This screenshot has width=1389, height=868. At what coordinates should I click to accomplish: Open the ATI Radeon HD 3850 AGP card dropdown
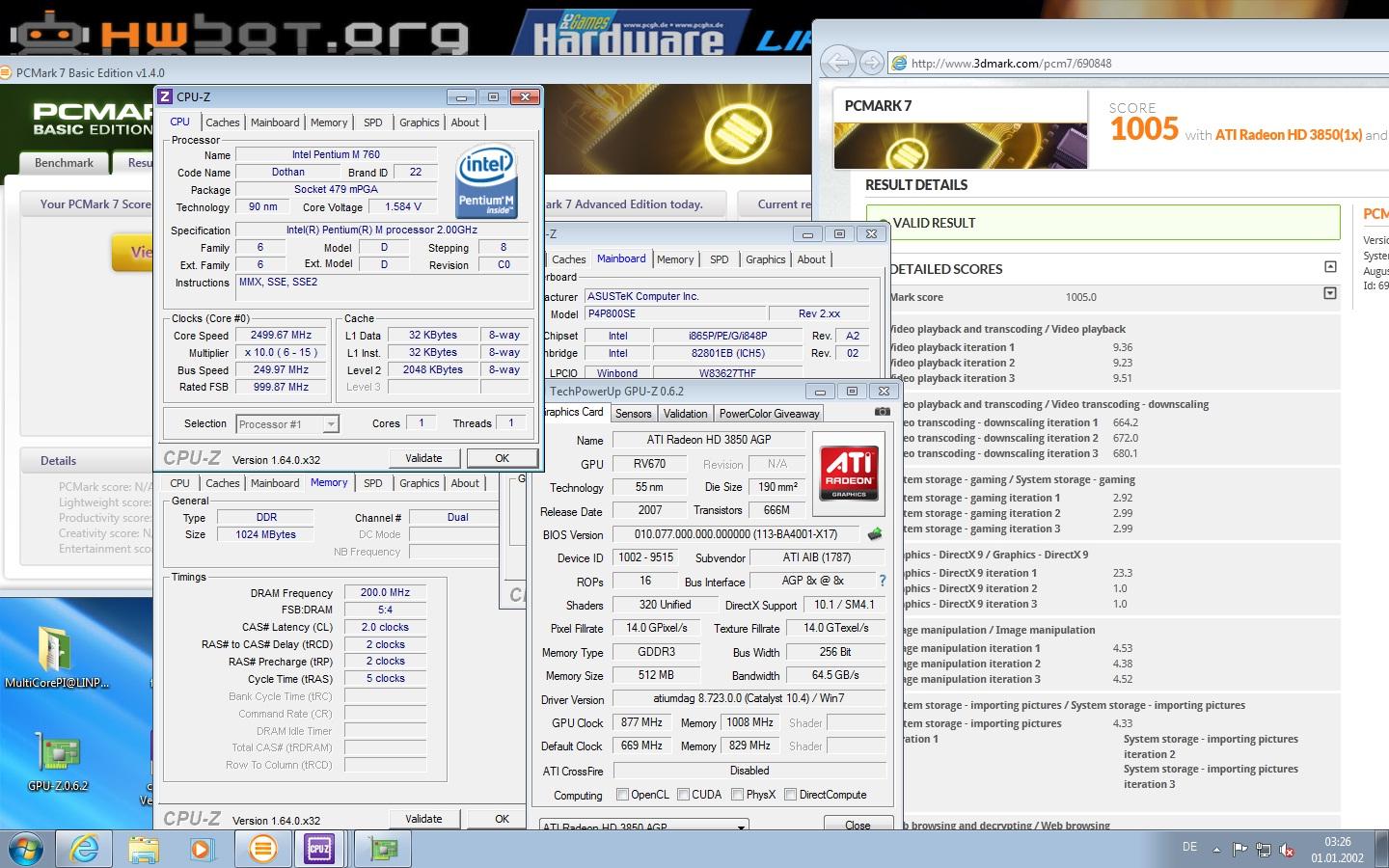(741, 827)
